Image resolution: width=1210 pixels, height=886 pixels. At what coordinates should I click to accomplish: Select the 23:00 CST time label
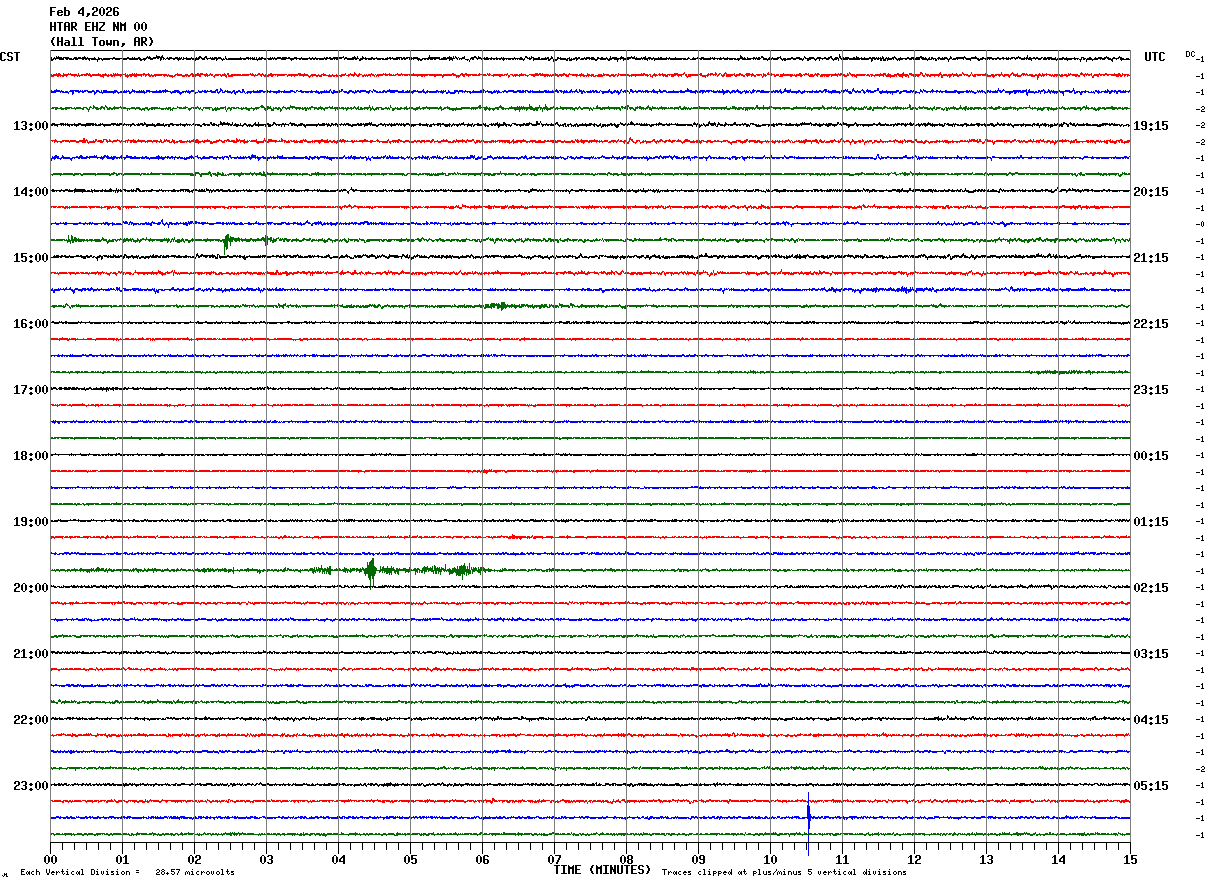point(30,786)
